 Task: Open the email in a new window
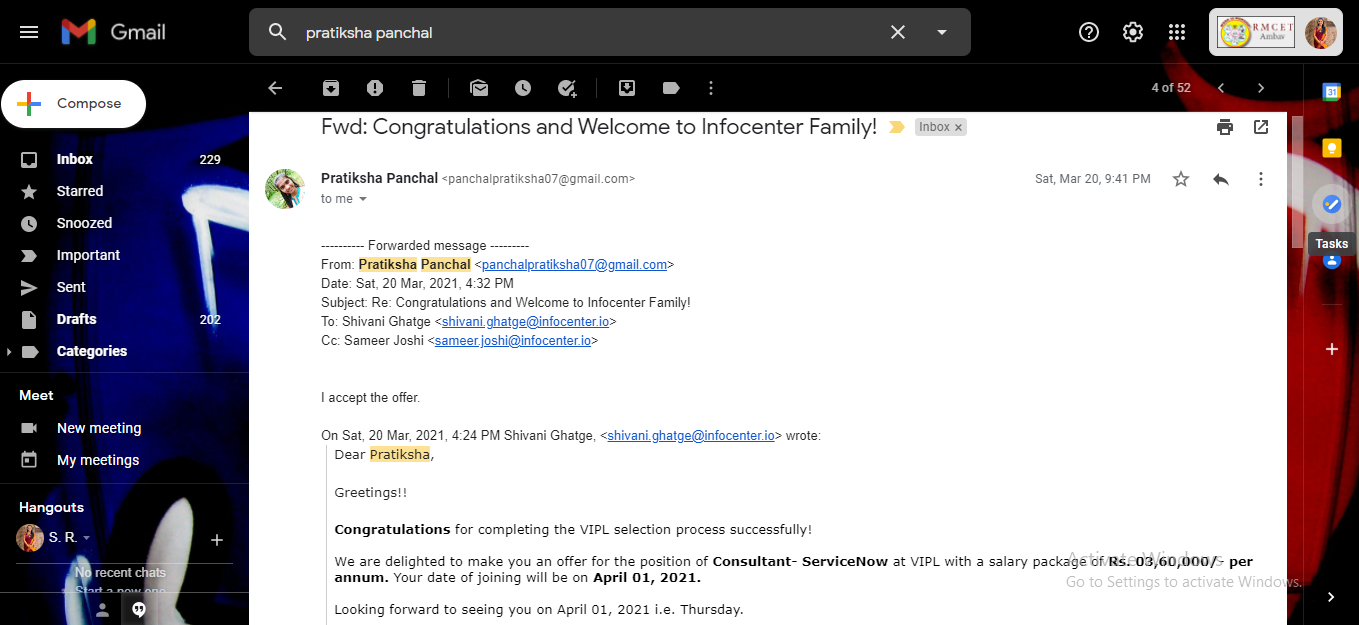1261,127
